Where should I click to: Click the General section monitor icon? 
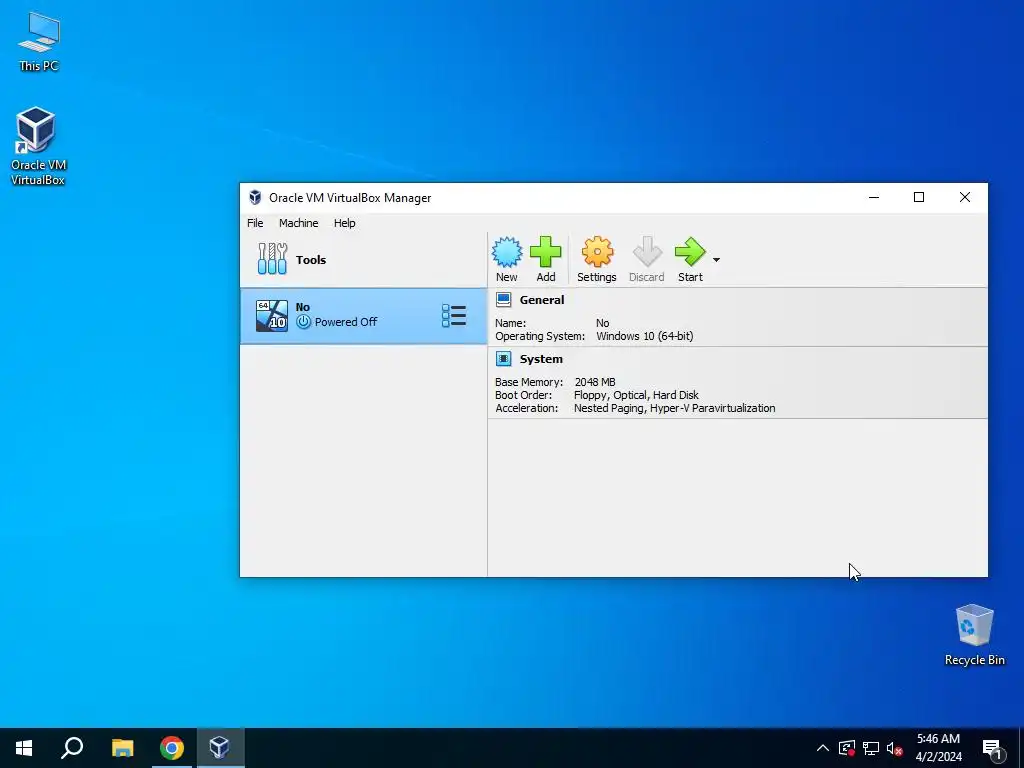click(504, 300)
